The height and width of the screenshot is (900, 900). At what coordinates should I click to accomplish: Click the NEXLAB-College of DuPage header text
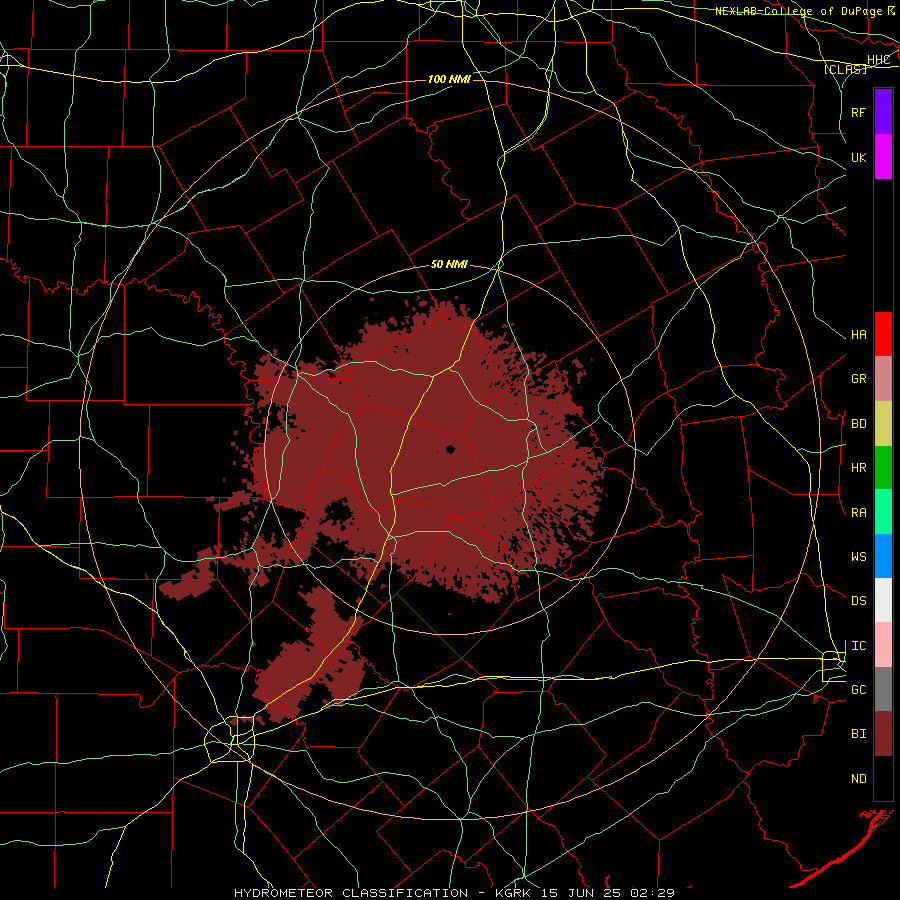[x=798, y=11]
